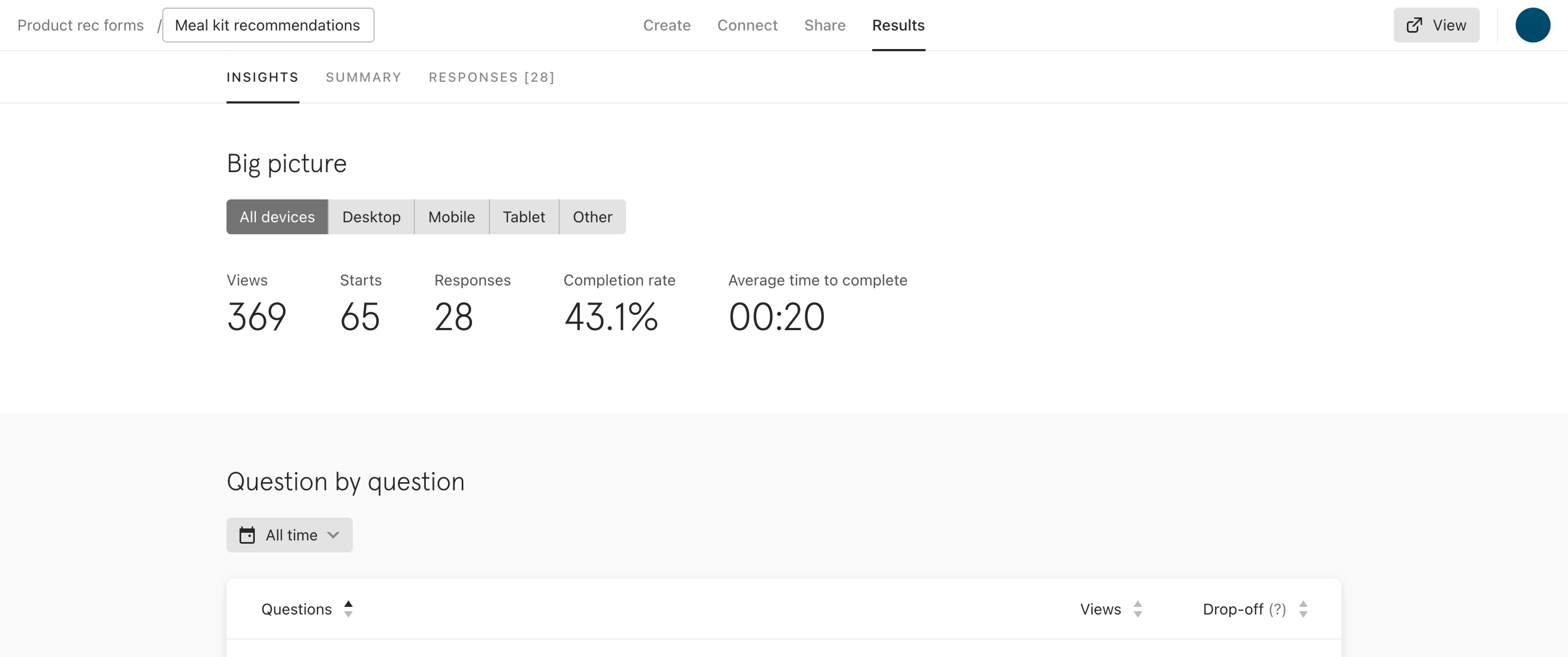Go to Product rec forms workspace

(x=80, y=25)
